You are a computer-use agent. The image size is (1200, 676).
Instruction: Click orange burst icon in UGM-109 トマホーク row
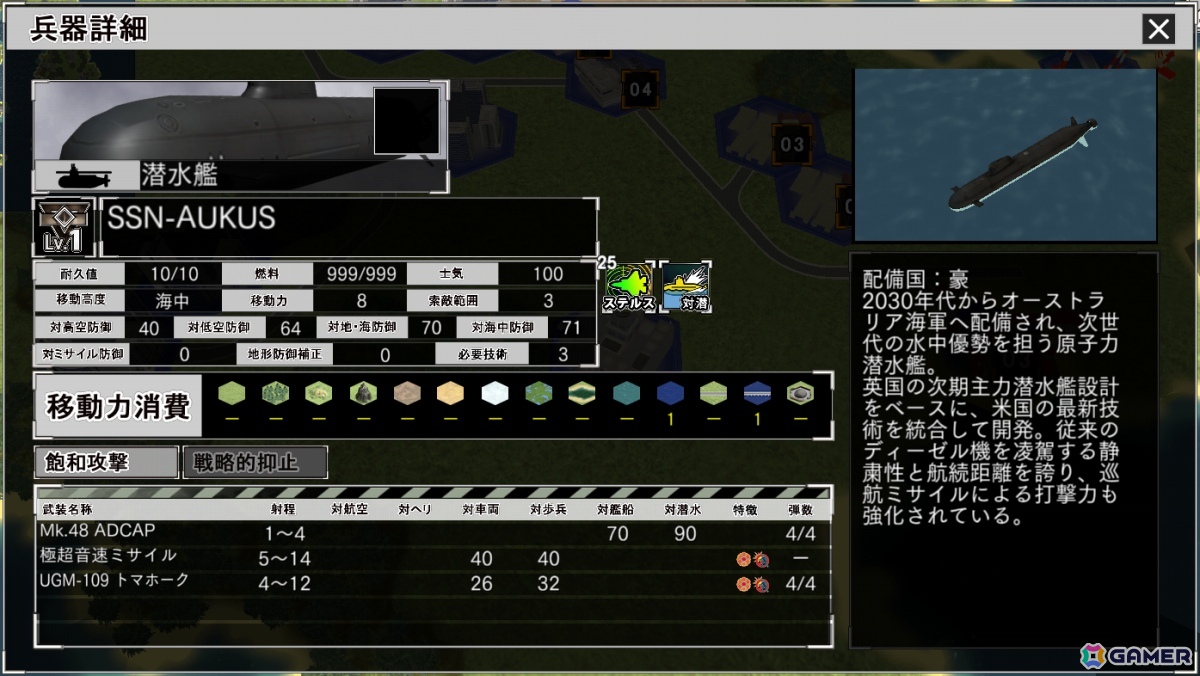(745, 584)
